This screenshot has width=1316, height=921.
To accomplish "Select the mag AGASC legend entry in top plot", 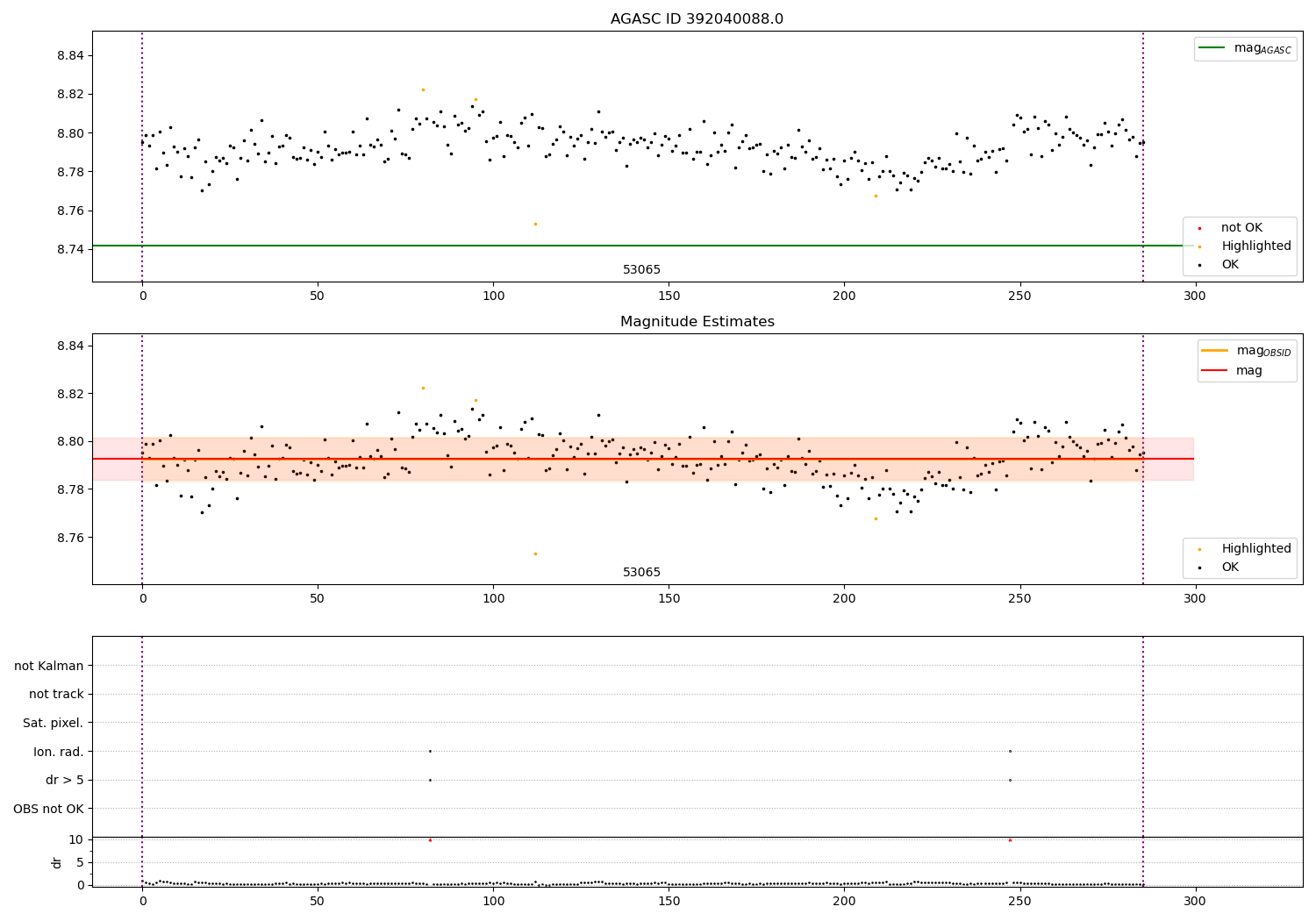I will click(x=1245, y=48).
